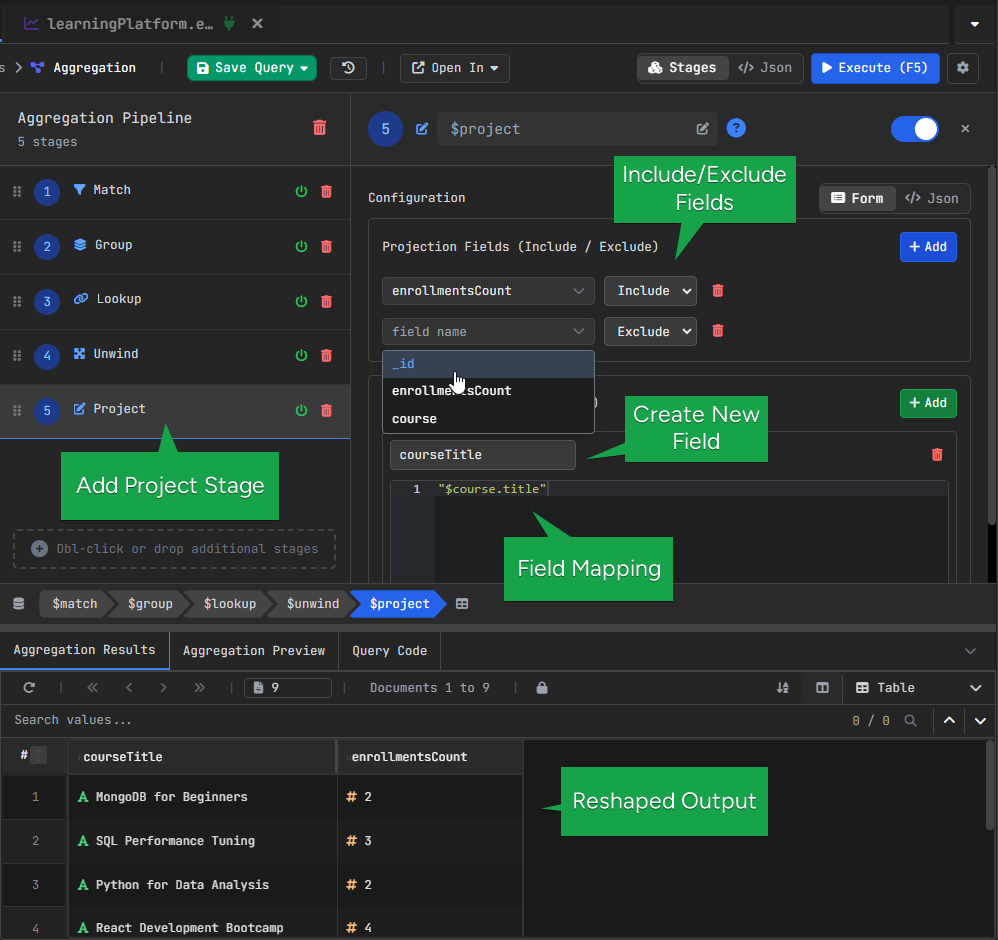
Task: Click the lock icon in results toolbar
Action: click(x=542, y=687)
